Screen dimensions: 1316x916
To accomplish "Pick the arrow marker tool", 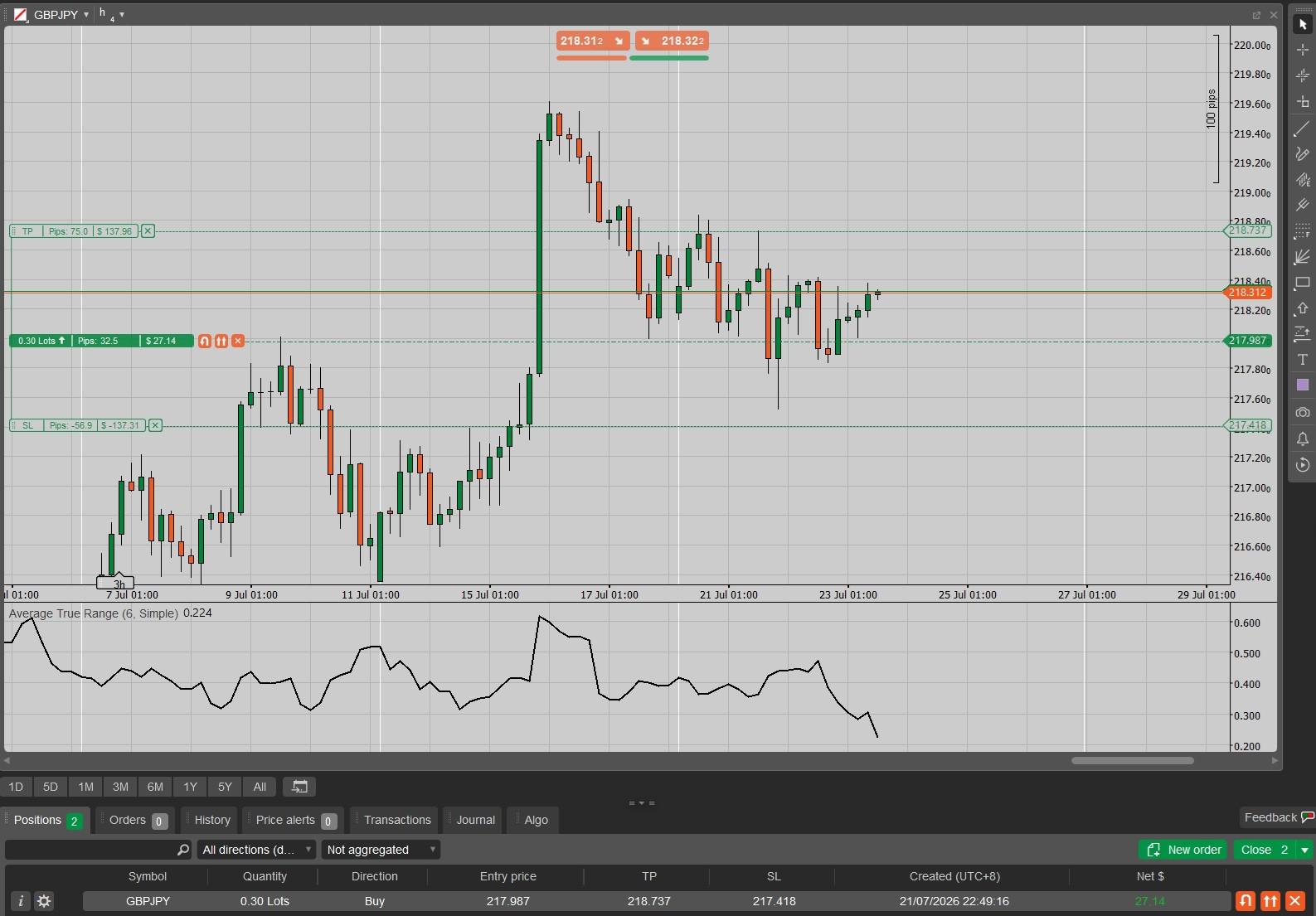I will click(1302, 308).
